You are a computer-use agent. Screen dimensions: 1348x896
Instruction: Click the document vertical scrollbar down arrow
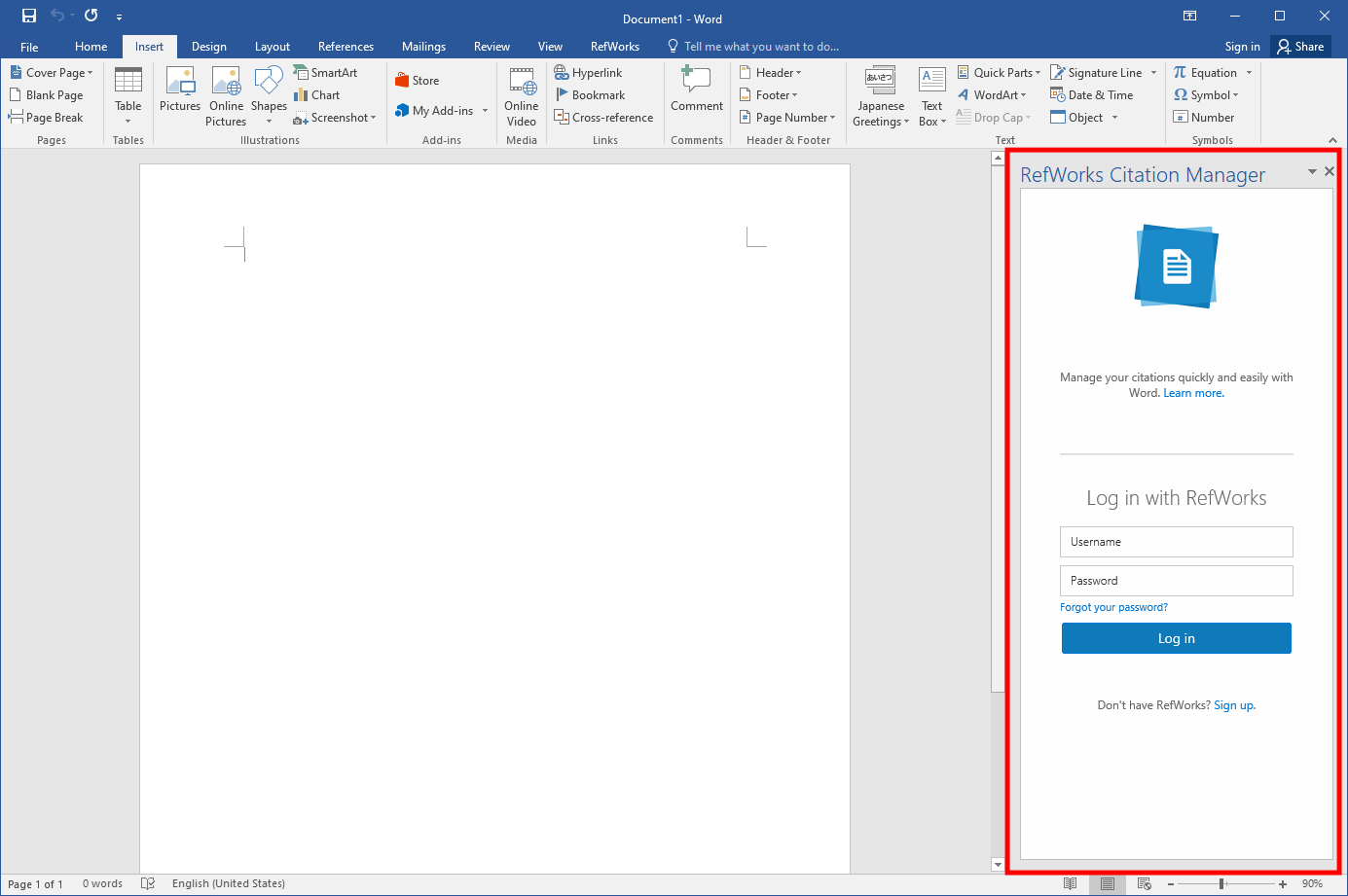tap(998, 864)
